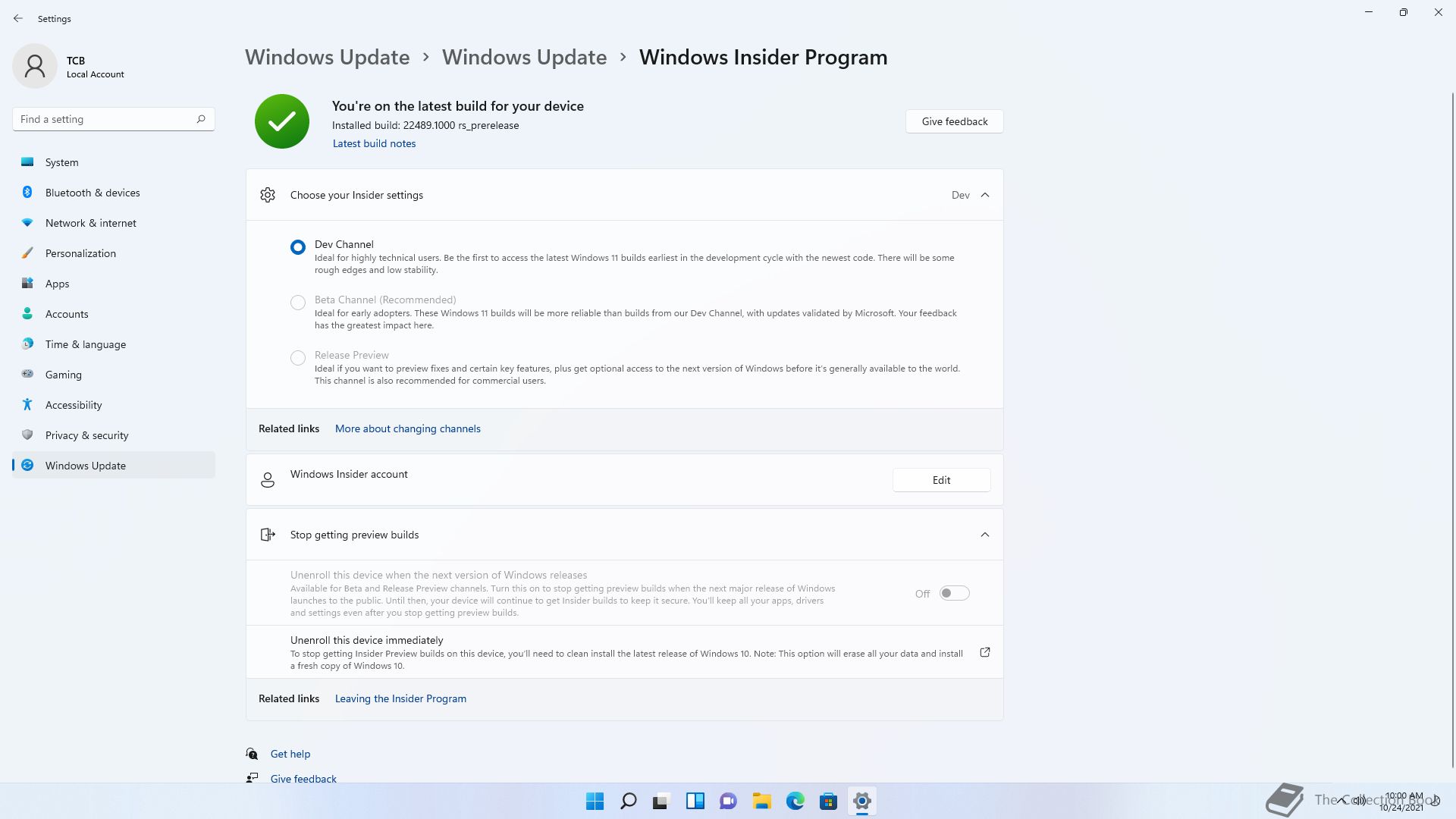This screenshot has height=819, width=1456.
Task: Open Widgets from the taskbar
Action: [695, 801]
